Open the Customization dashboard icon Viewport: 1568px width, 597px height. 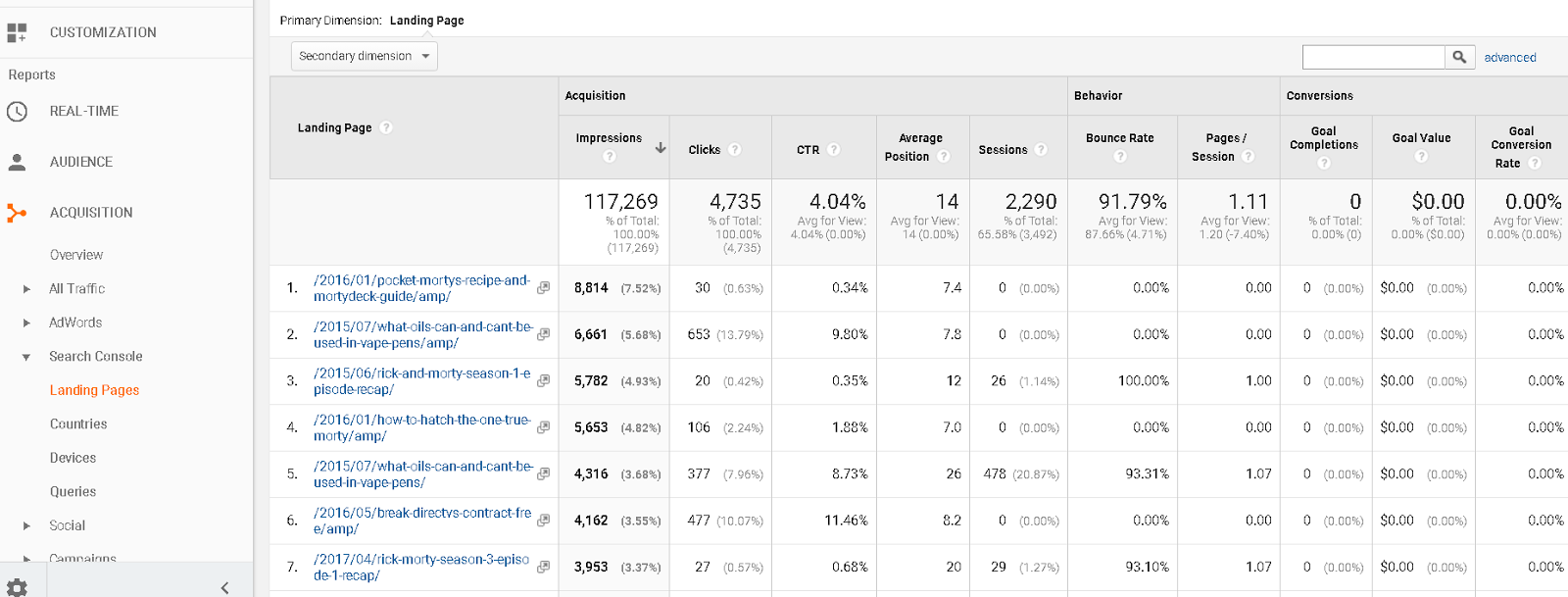coord(17,32)
